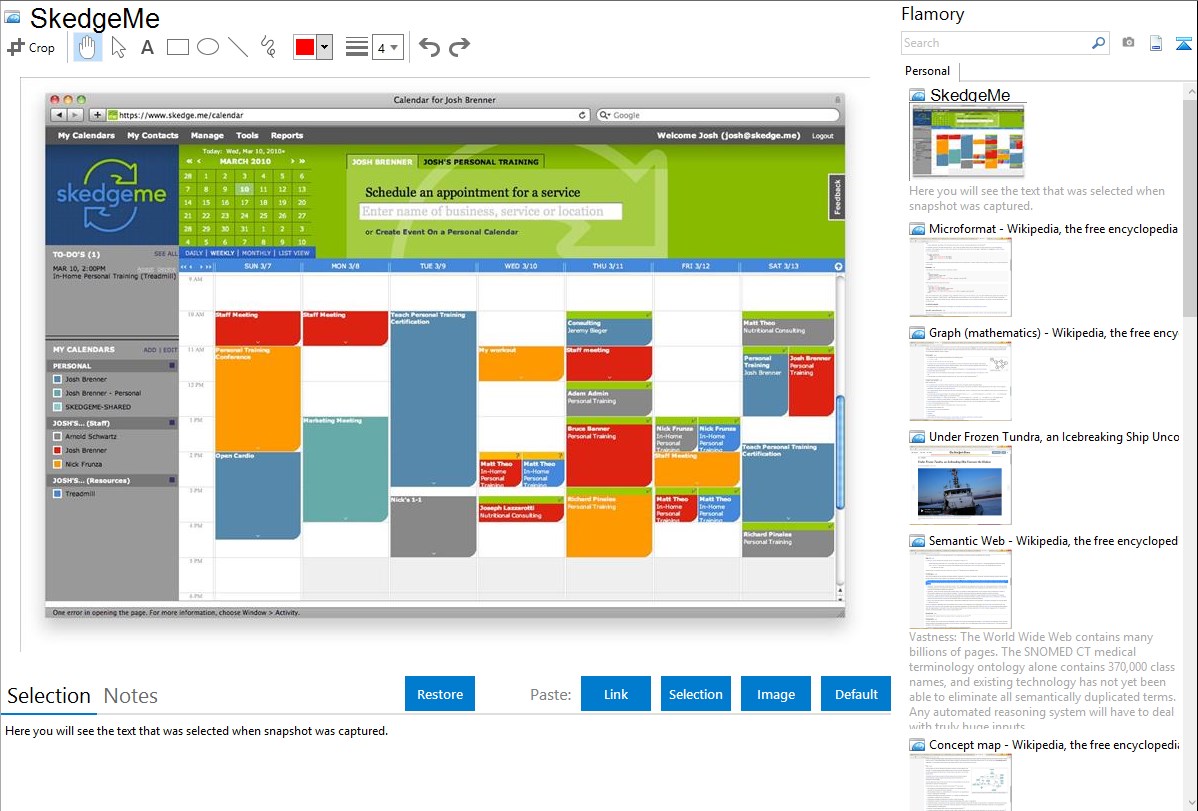Open the Reports menu
This screenshot has width=1198, height=811.
[287, 135]
